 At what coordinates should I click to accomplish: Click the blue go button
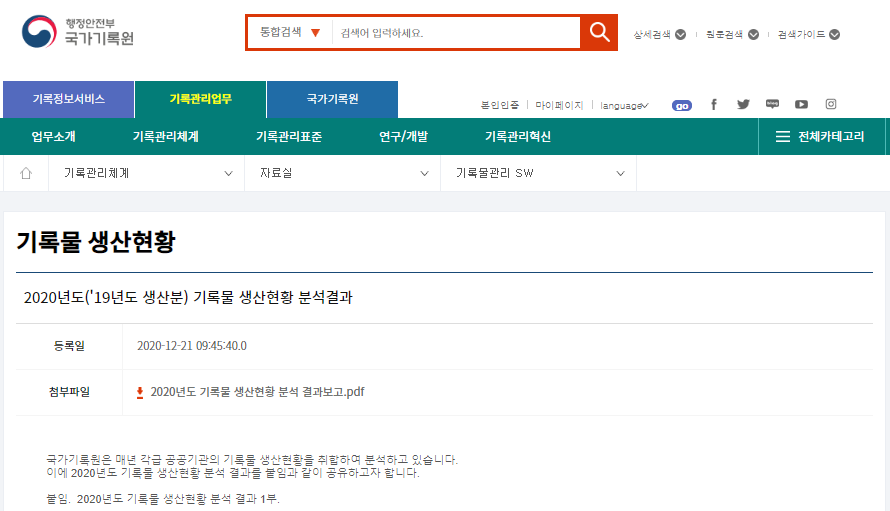coord(682,106)
